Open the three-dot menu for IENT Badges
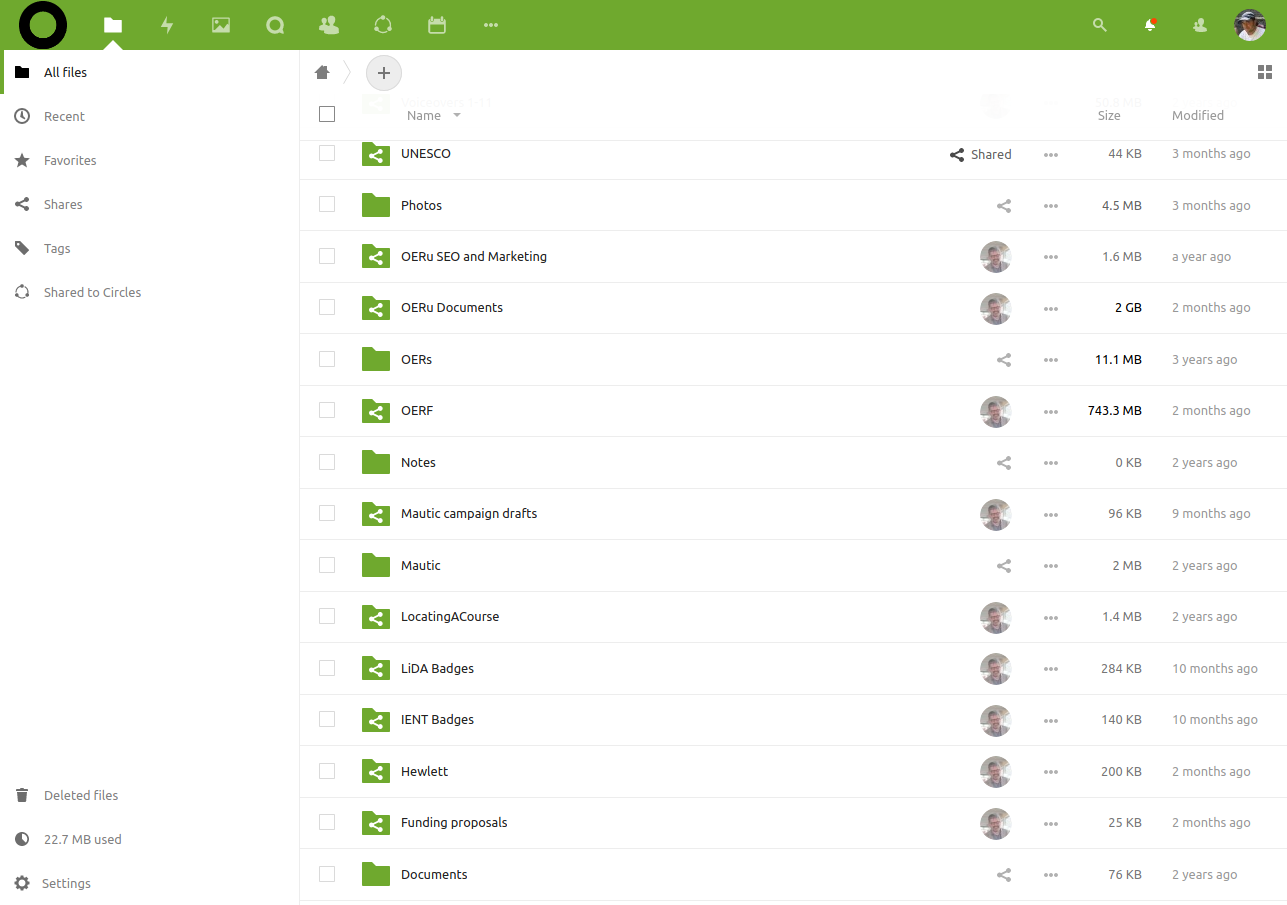Image resolution: width=1287 pixels, height=905 pixels. coord(1050,721)
